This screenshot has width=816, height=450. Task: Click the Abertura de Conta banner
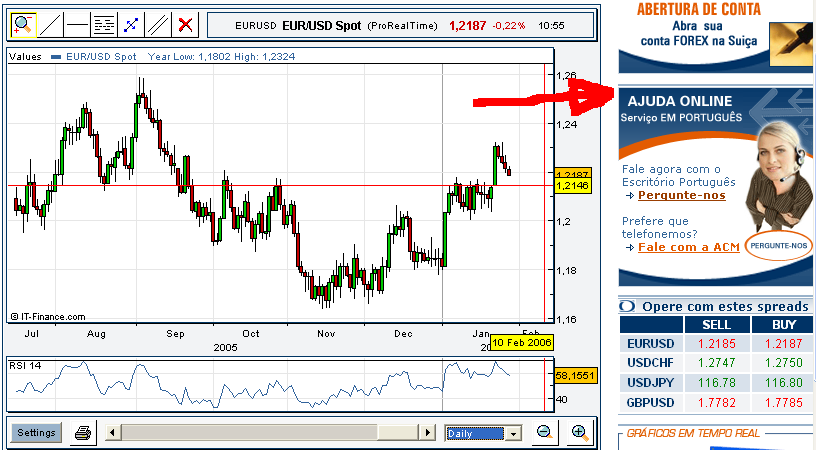(x=715, y=36)
